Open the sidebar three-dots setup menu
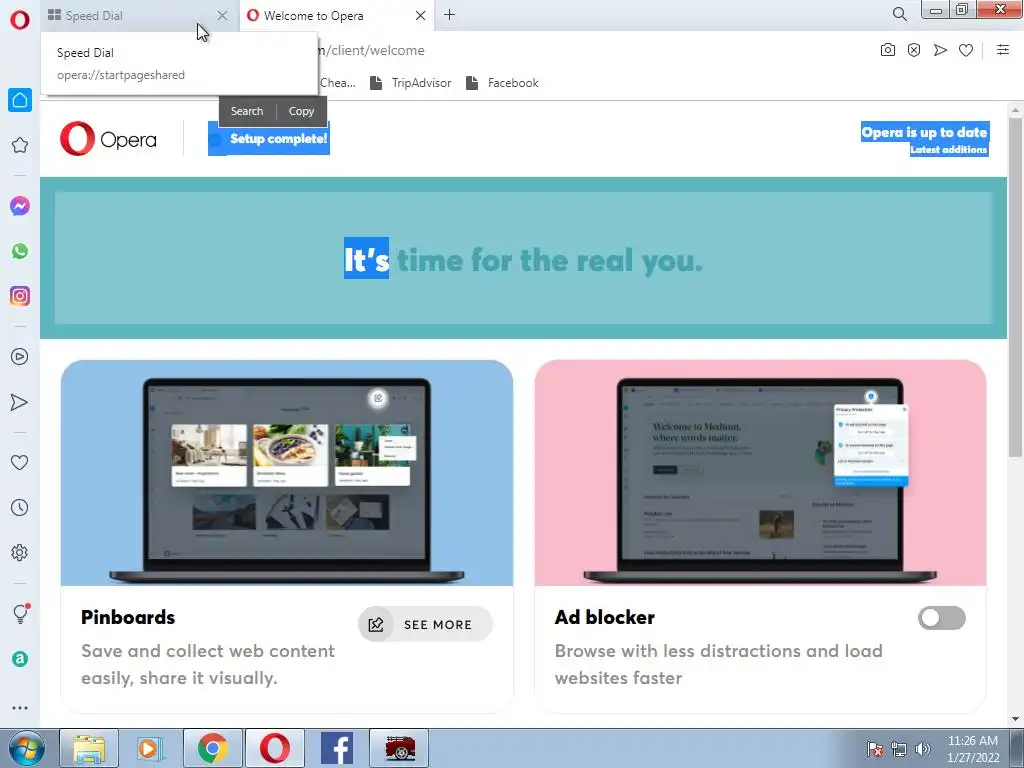 click(20, 708)
